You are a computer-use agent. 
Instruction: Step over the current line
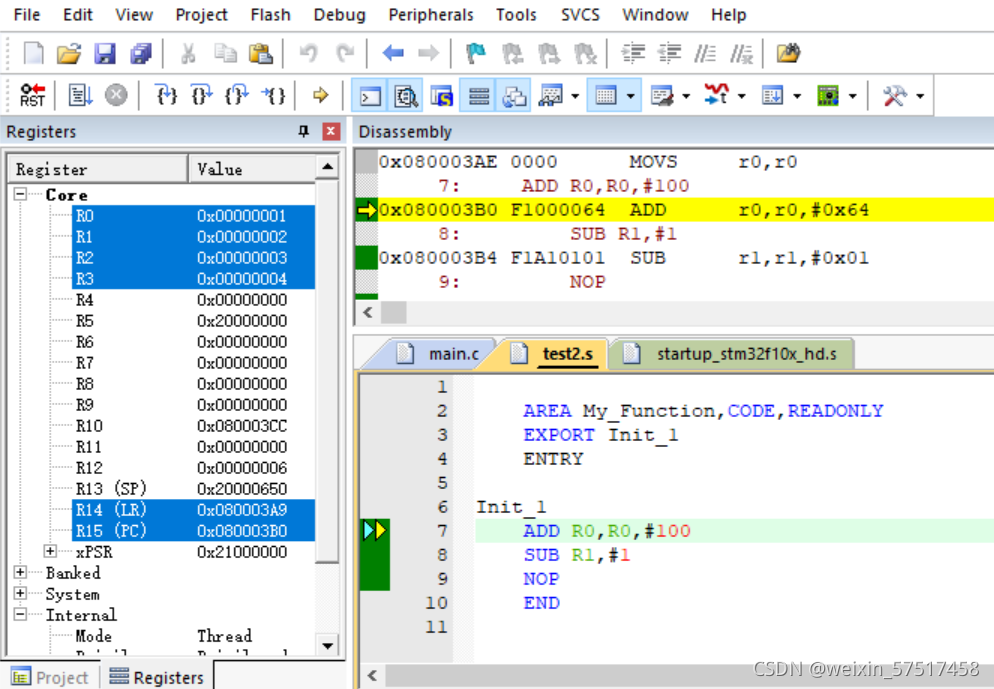(x=202, y=96)
